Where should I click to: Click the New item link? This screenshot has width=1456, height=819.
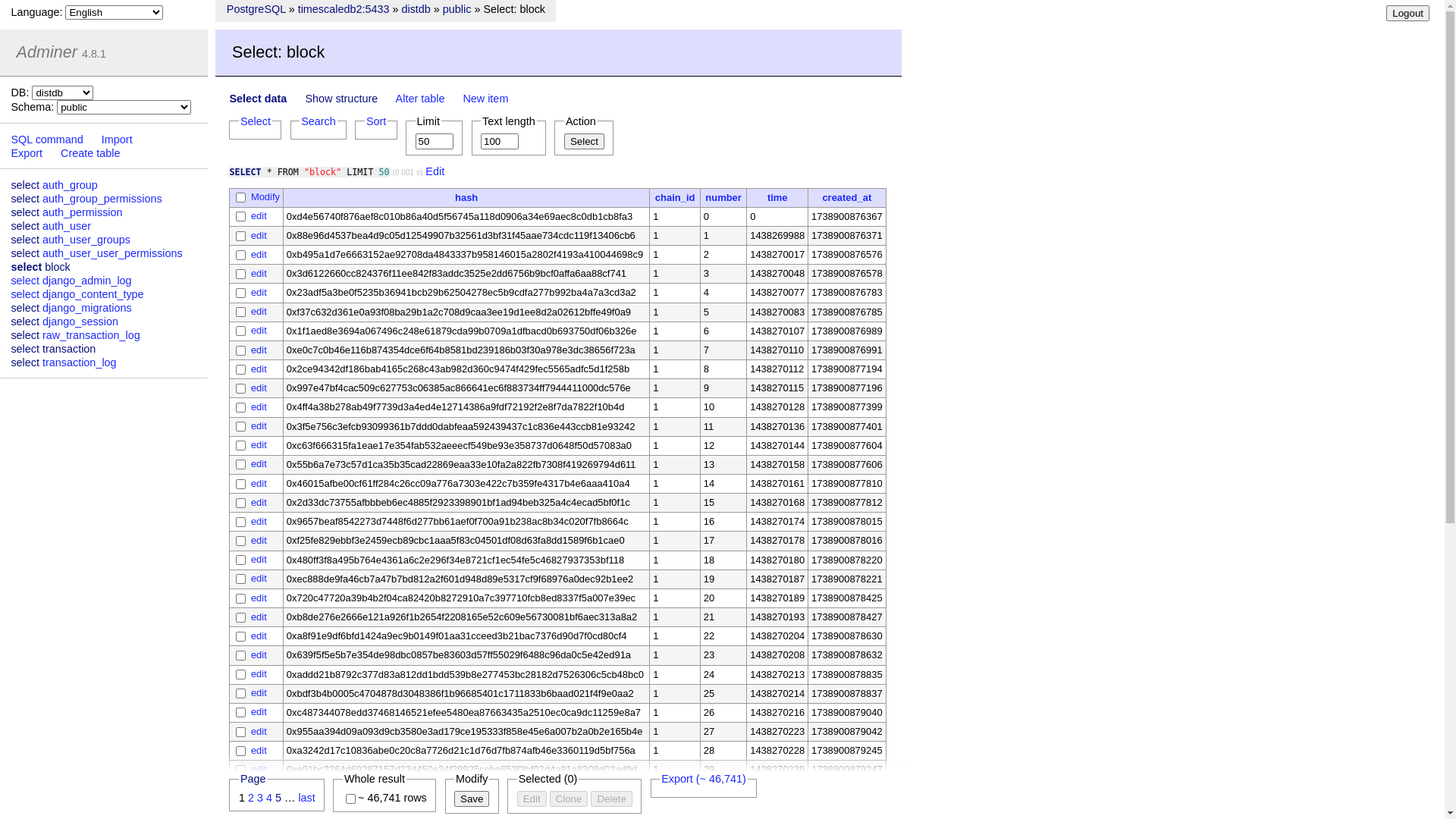[485, 99]
